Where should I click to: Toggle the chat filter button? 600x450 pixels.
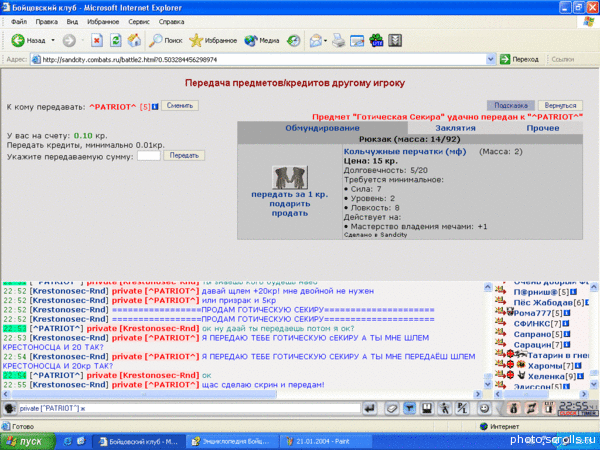pos(410,409)
